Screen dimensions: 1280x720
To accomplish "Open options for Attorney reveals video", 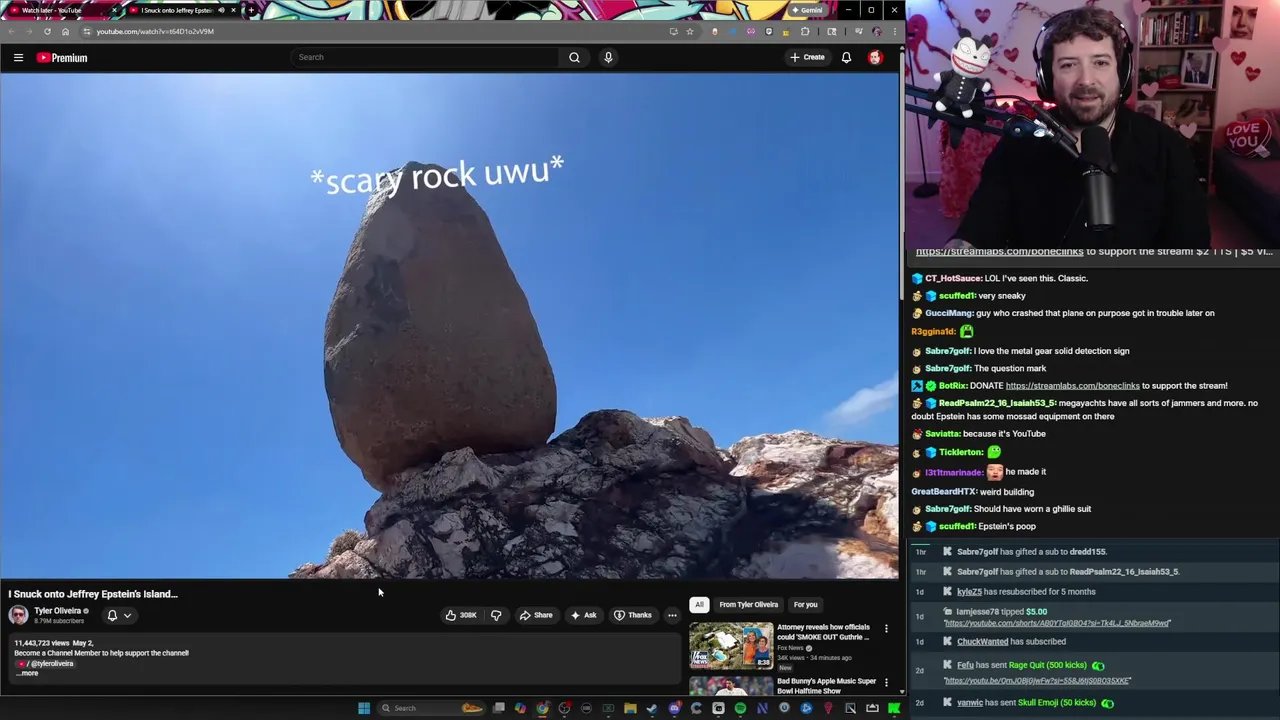I will (886, 629).
